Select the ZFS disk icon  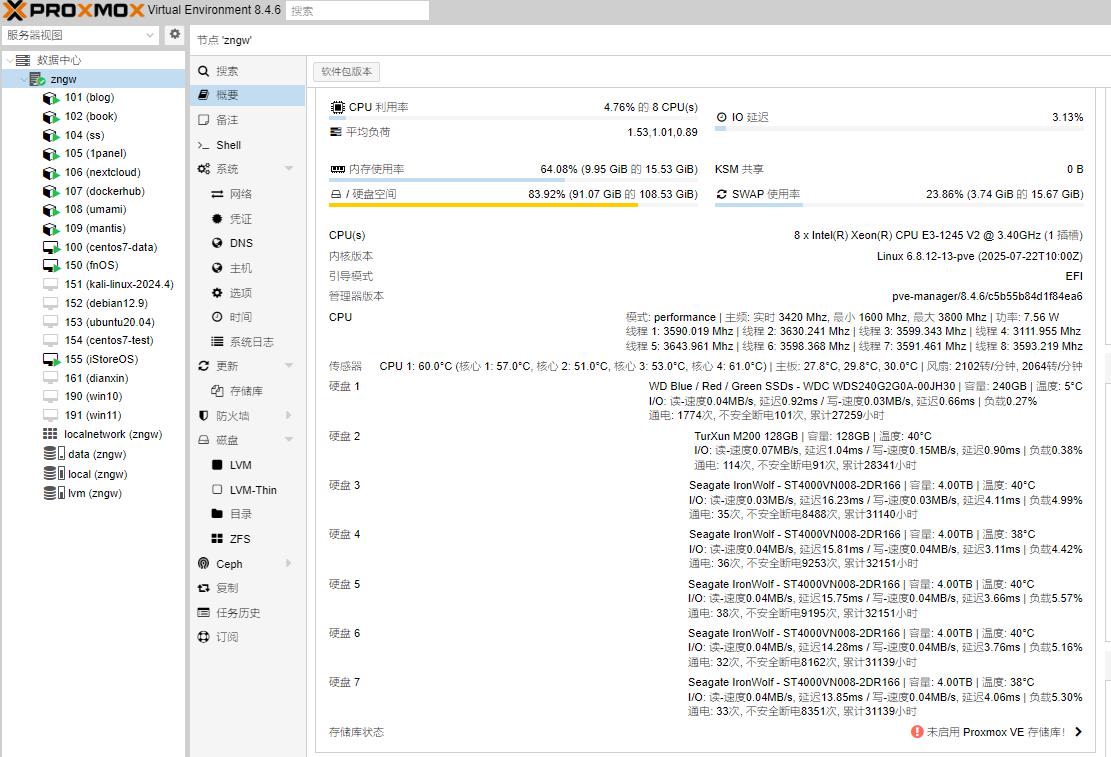tap(217, 539)
